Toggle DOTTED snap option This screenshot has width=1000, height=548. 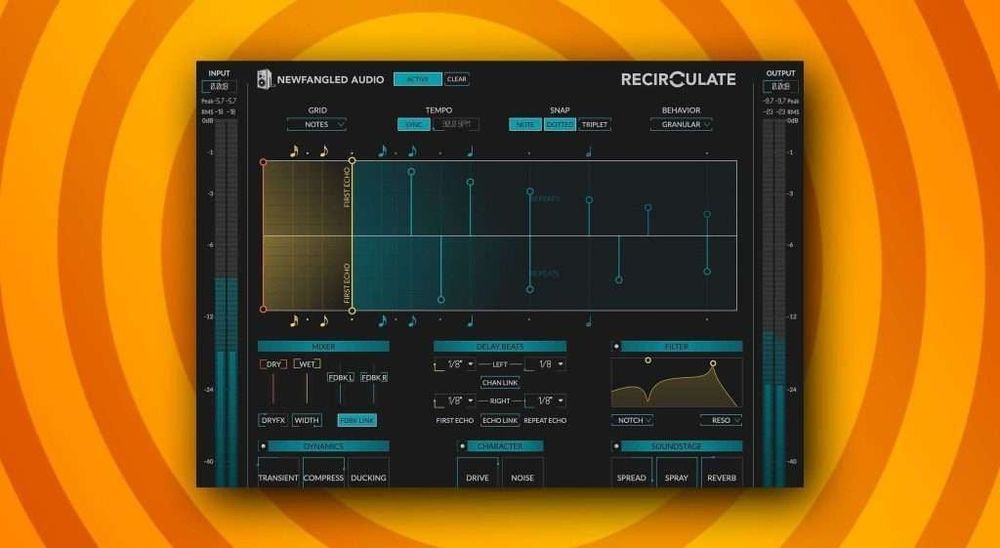pyautogui.click(x=560, y=124)
